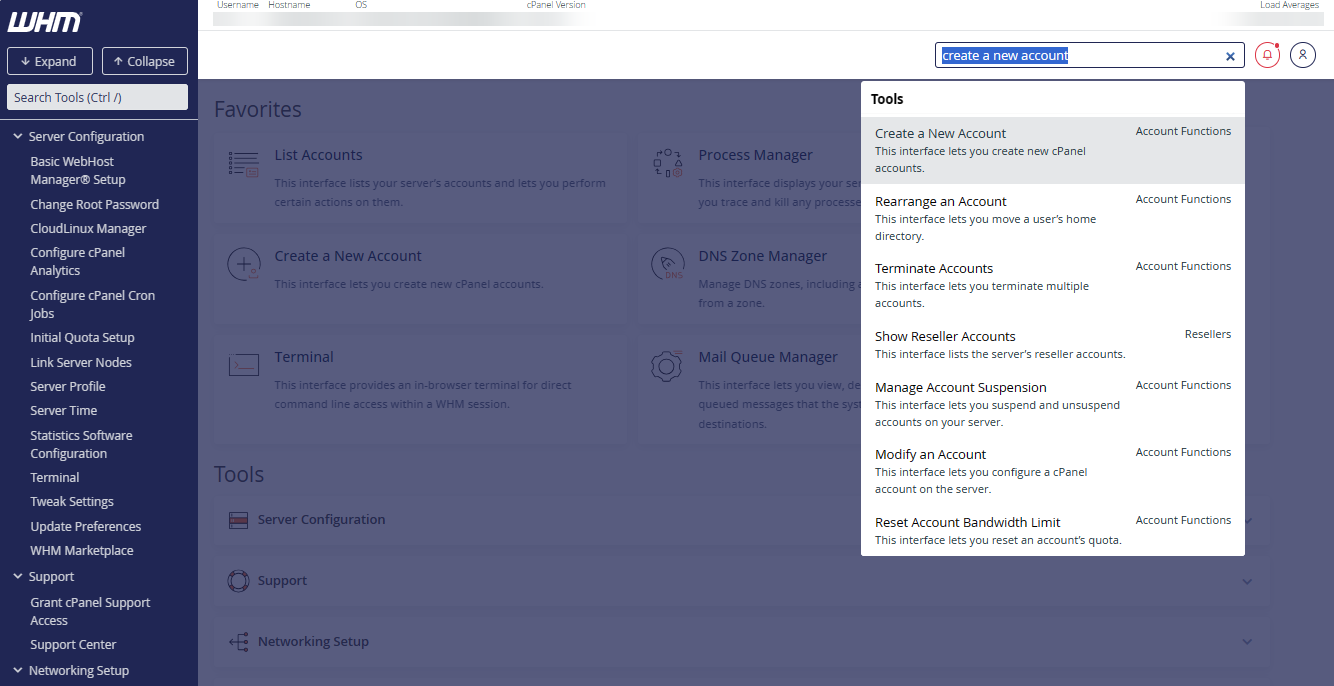Expand the Support Tools panel chevron
The width and height of the screenshot is (1334, 686).
point(1247,581)
